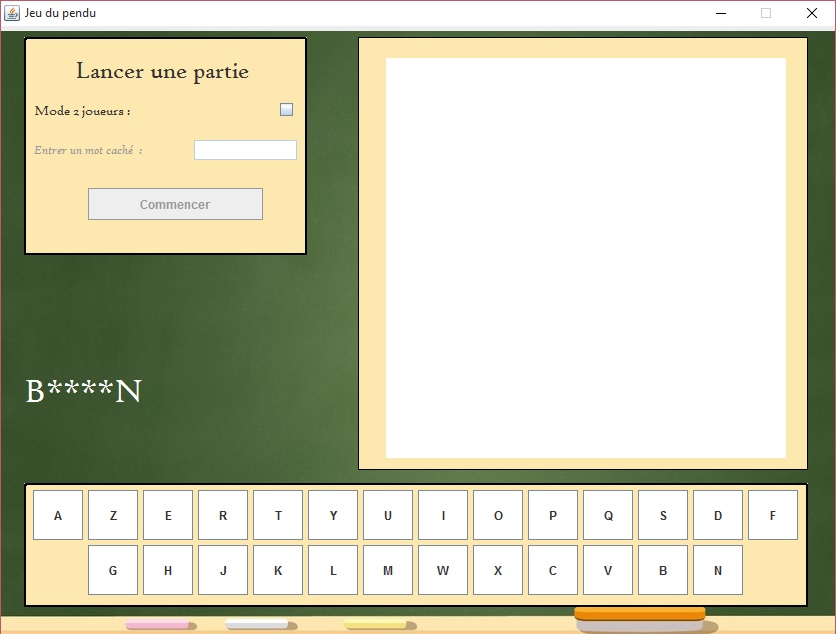Choose the letter M key
This screenshot has height=634, width=836.
pyautogui.click(x=388, y=570)
